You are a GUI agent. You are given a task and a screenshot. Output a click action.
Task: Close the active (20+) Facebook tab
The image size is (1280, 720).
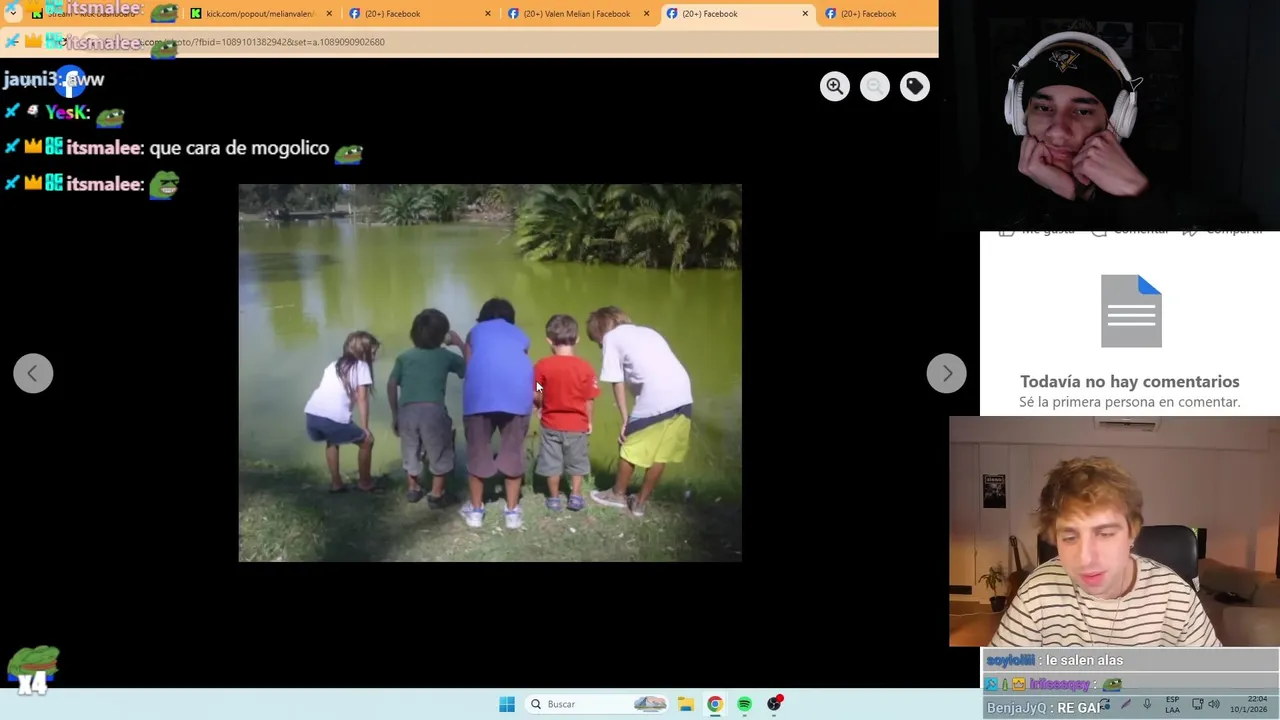(x=805, y=14)
